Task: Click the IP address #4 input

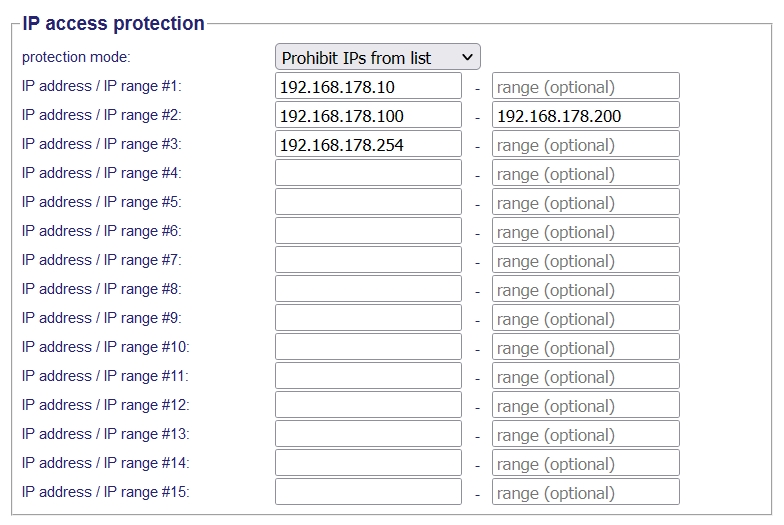Action: [x=368, y=174]
